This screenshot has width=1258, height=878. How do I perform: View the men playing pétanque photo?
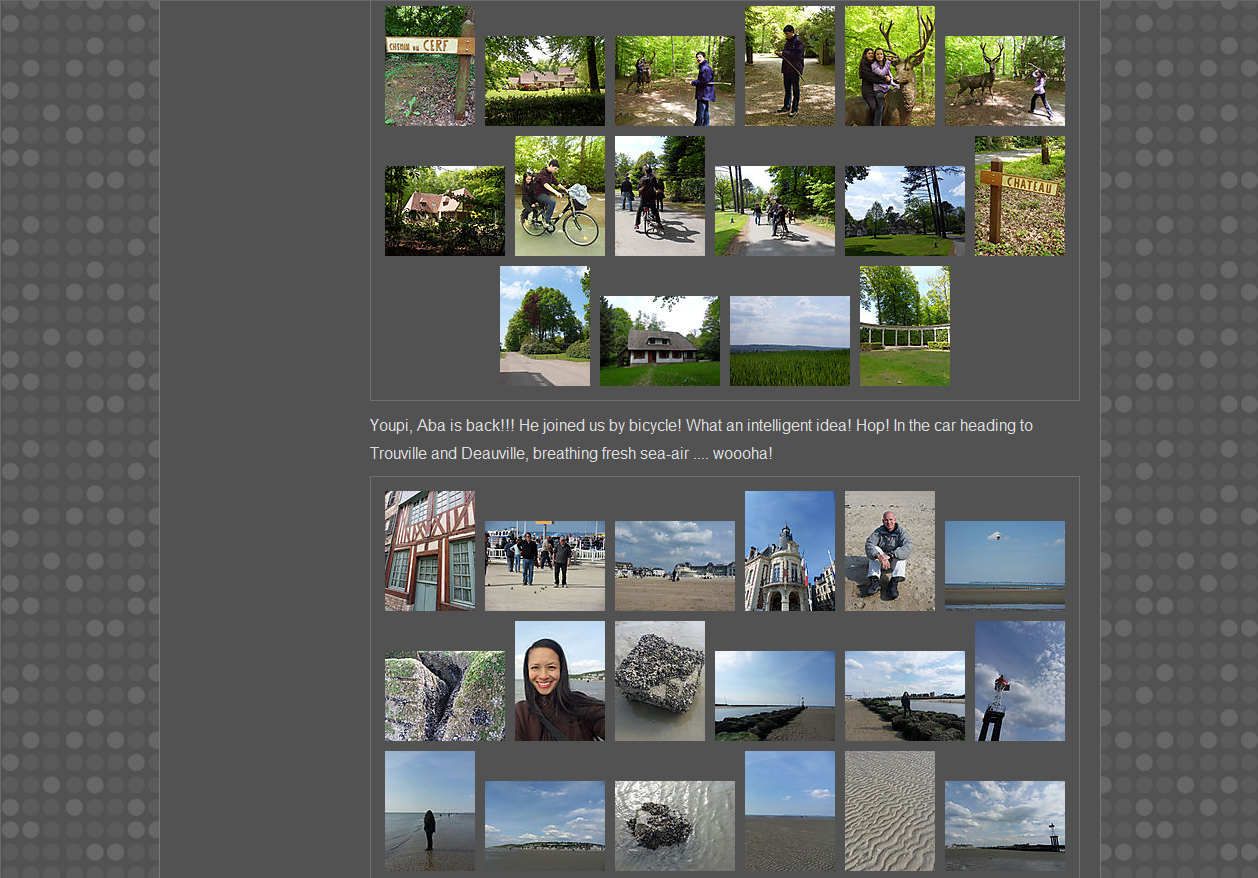[544, 566]
